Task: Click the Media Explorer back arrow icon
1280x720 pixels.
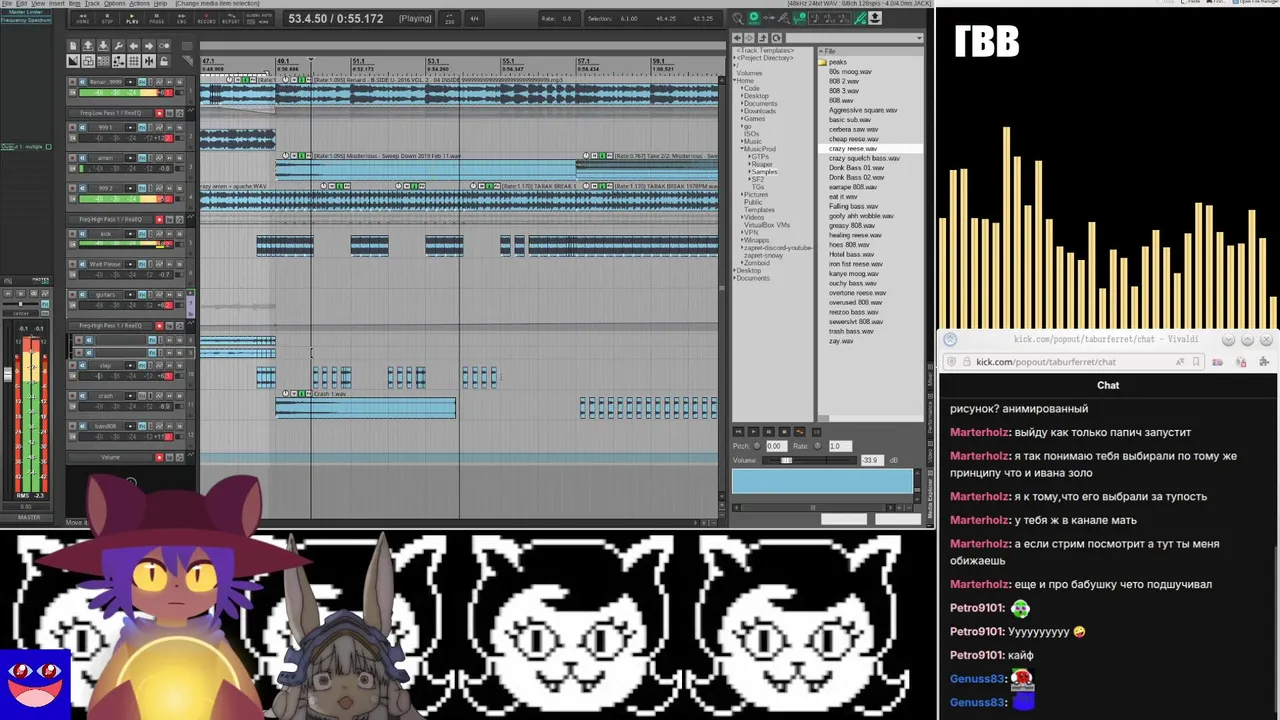Action: pos(737,38)
